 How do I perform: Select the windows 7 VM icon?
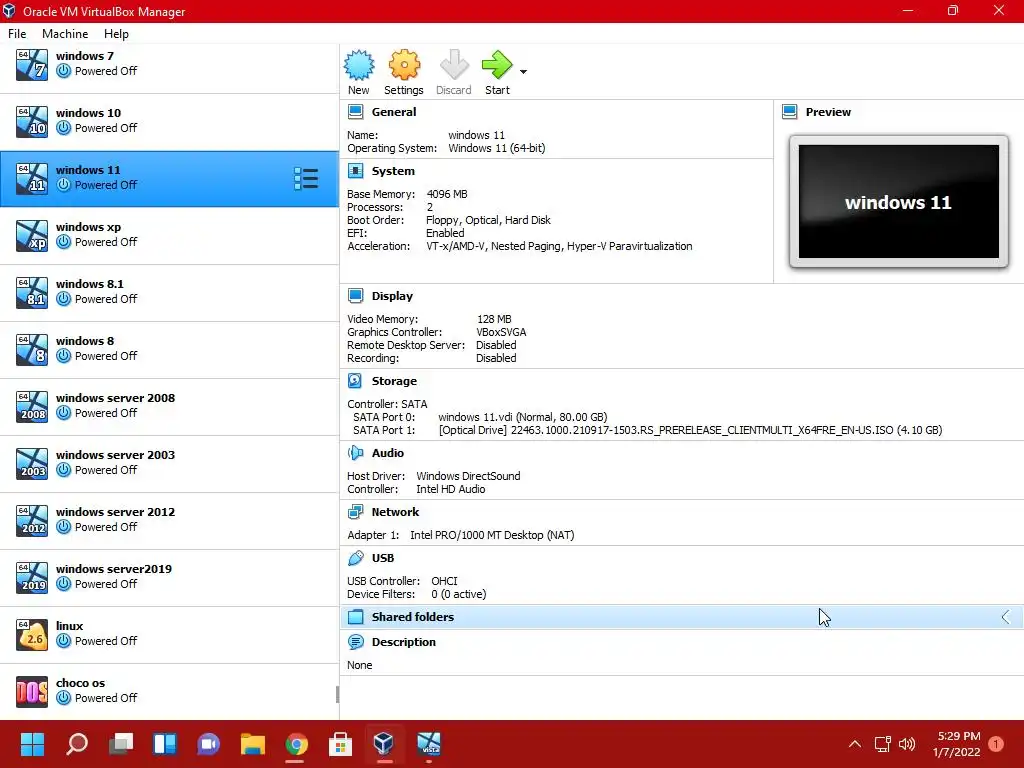[32, 65]
